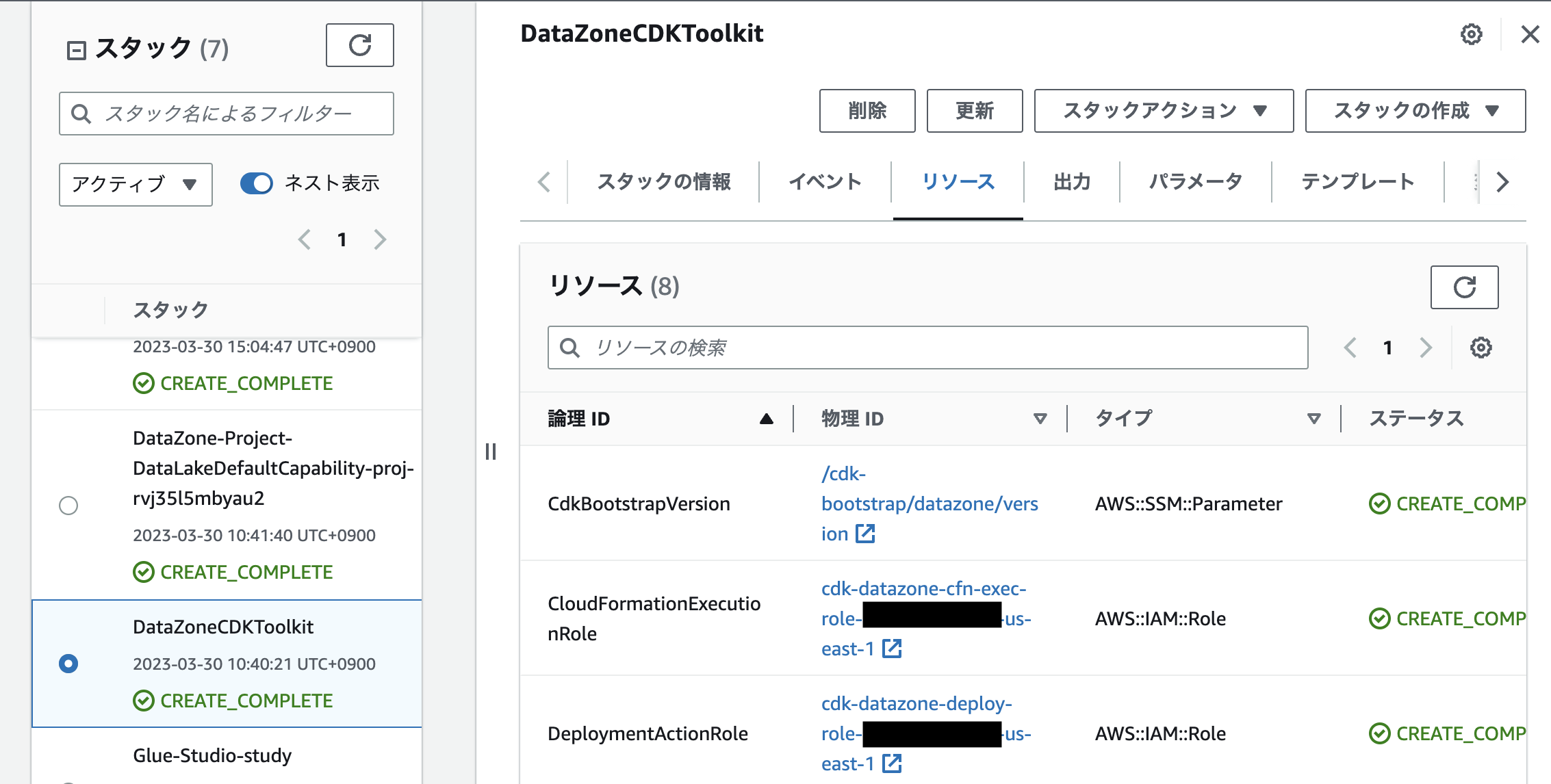The width and height of the screenshot is (1551, 784).
Task: Open external link icon for deploy-role
Action: [x=892, y=763]
